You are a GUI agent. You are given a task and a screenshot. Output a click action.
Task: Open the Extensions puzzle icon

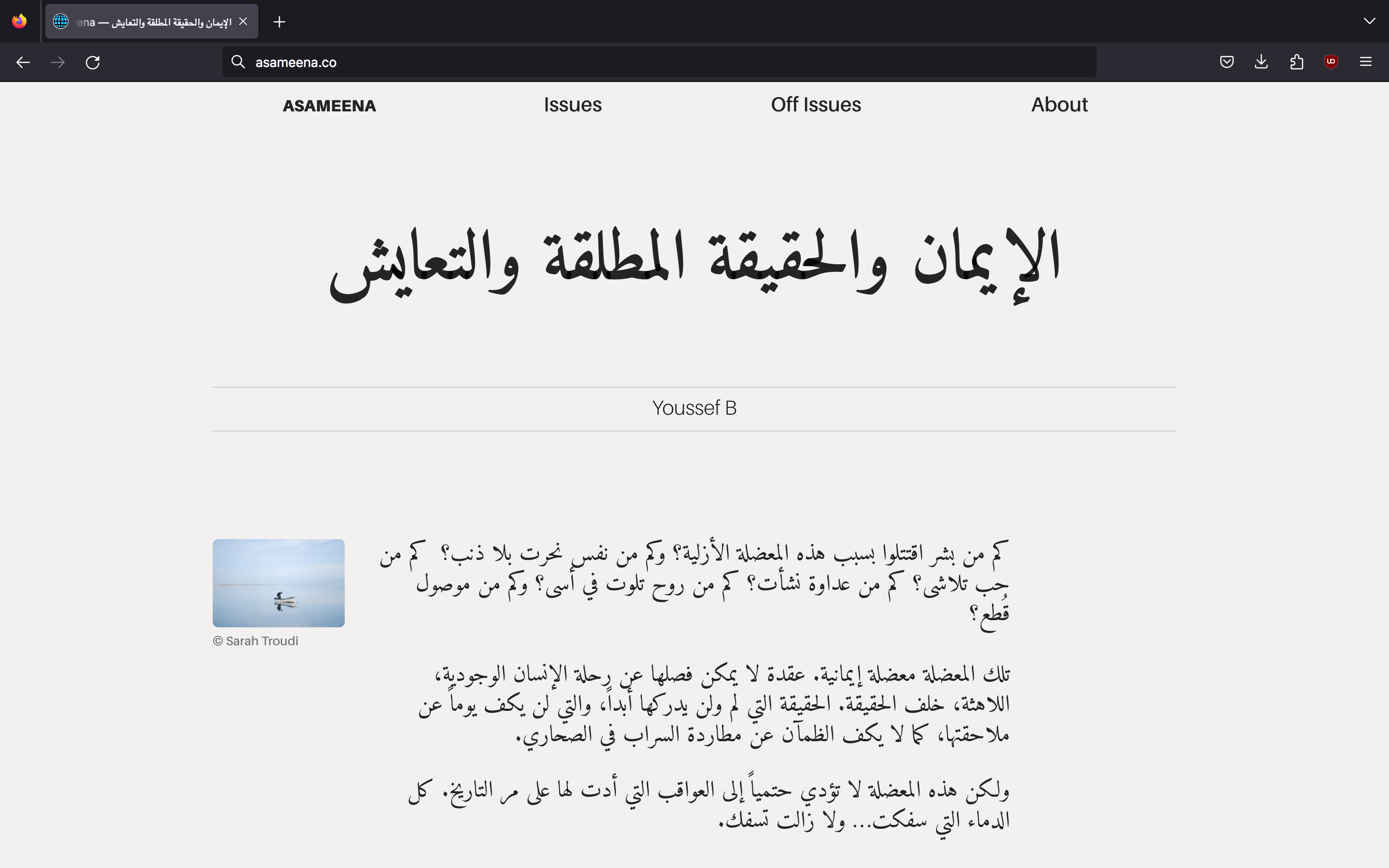coord(1296,62)
